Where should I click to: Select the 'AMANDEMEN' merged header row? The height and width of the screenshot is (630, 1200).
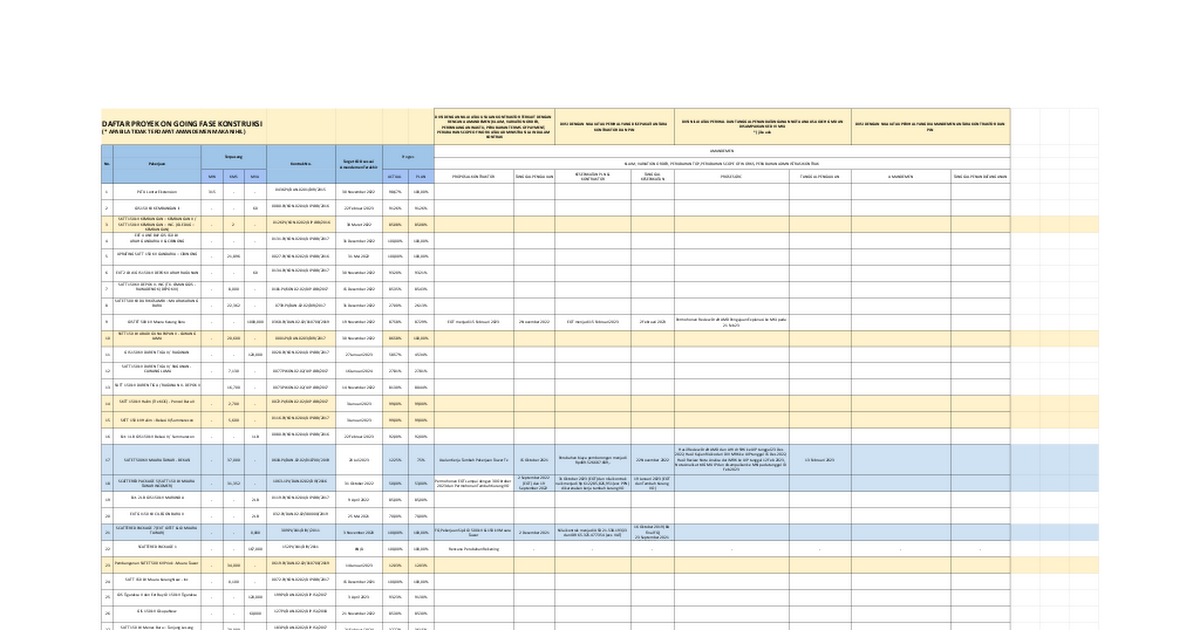click(722, 150)
